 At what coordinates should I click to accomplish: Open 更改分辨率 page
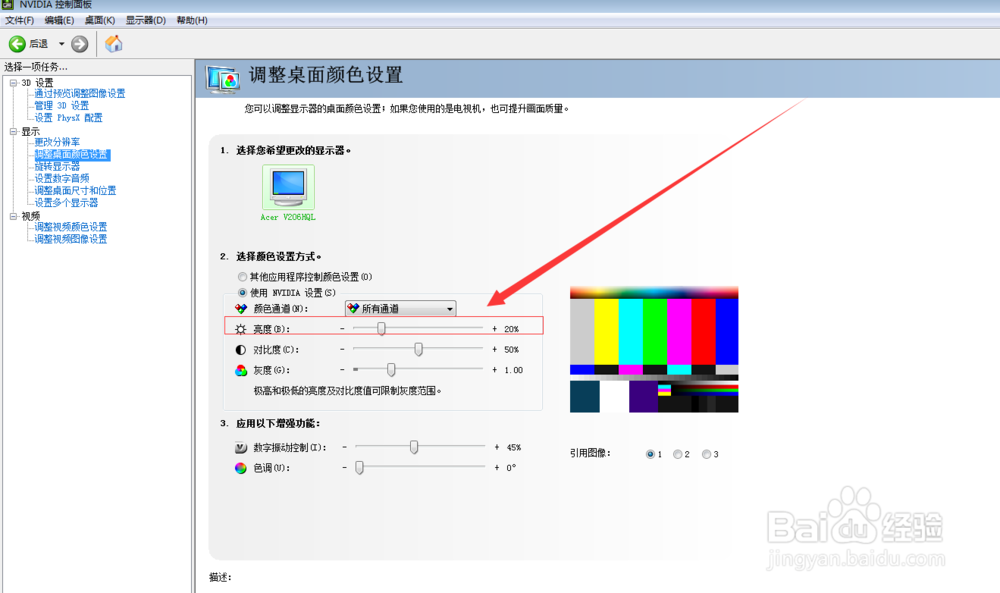point(57,142)
